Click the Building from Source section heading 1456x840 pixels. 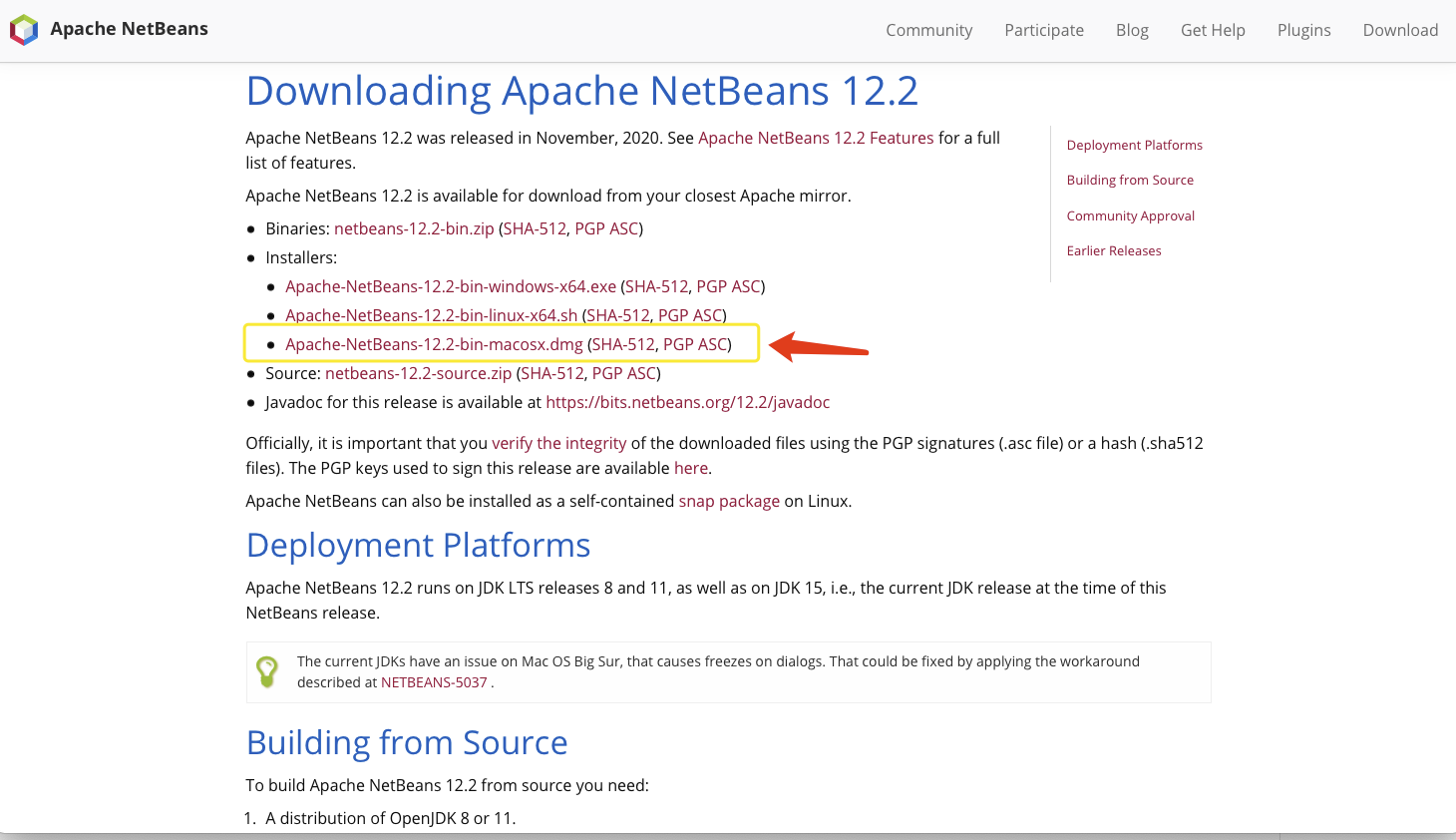click(x=407, y=743)
